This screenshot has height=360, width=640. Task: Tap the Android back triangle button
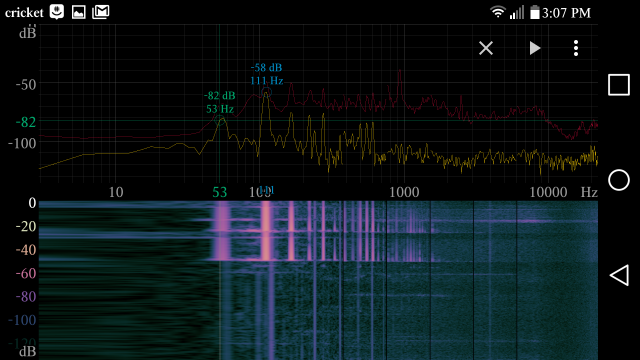pos(619,275)
